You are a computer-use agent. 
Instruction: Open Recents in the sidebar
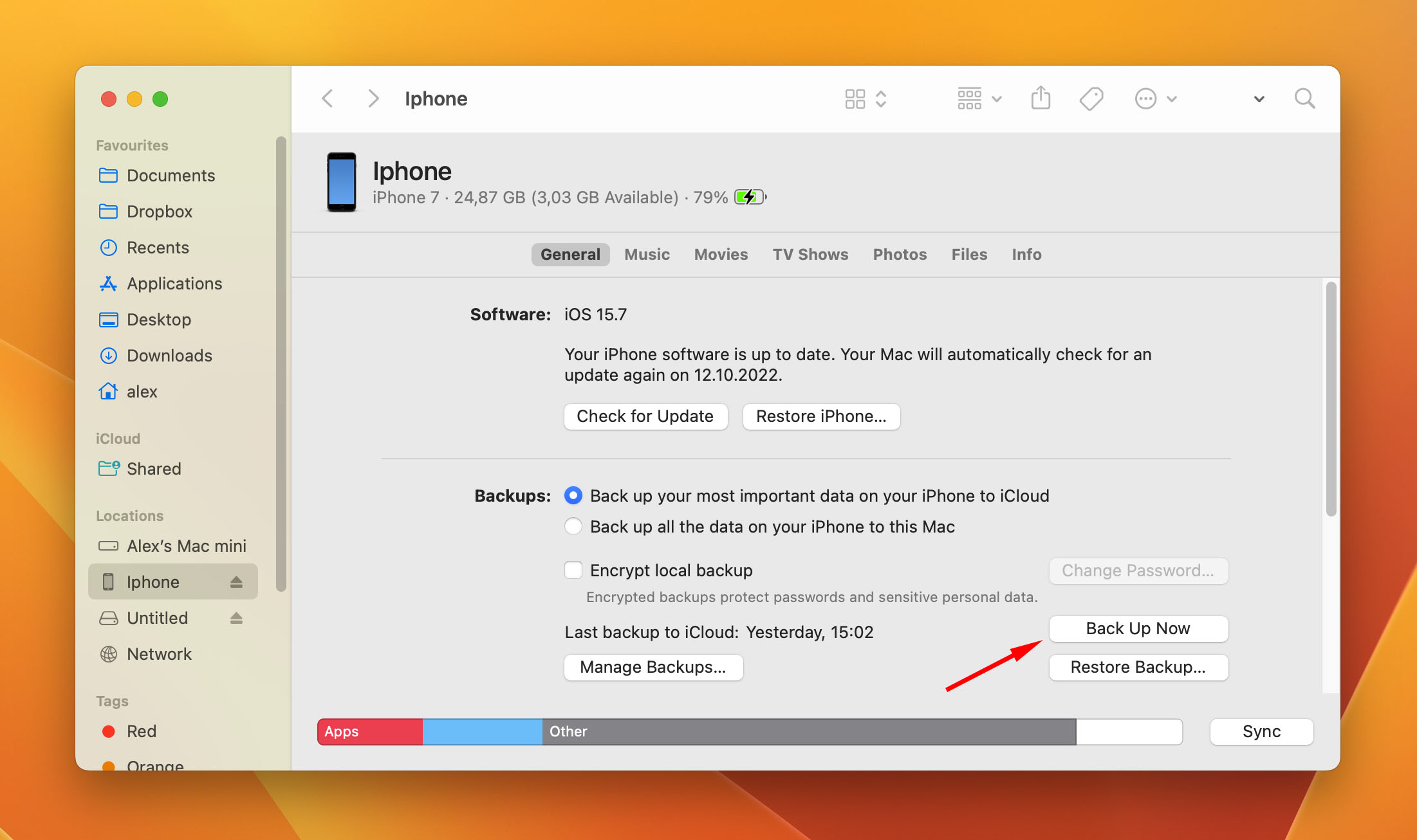[173, 248]
